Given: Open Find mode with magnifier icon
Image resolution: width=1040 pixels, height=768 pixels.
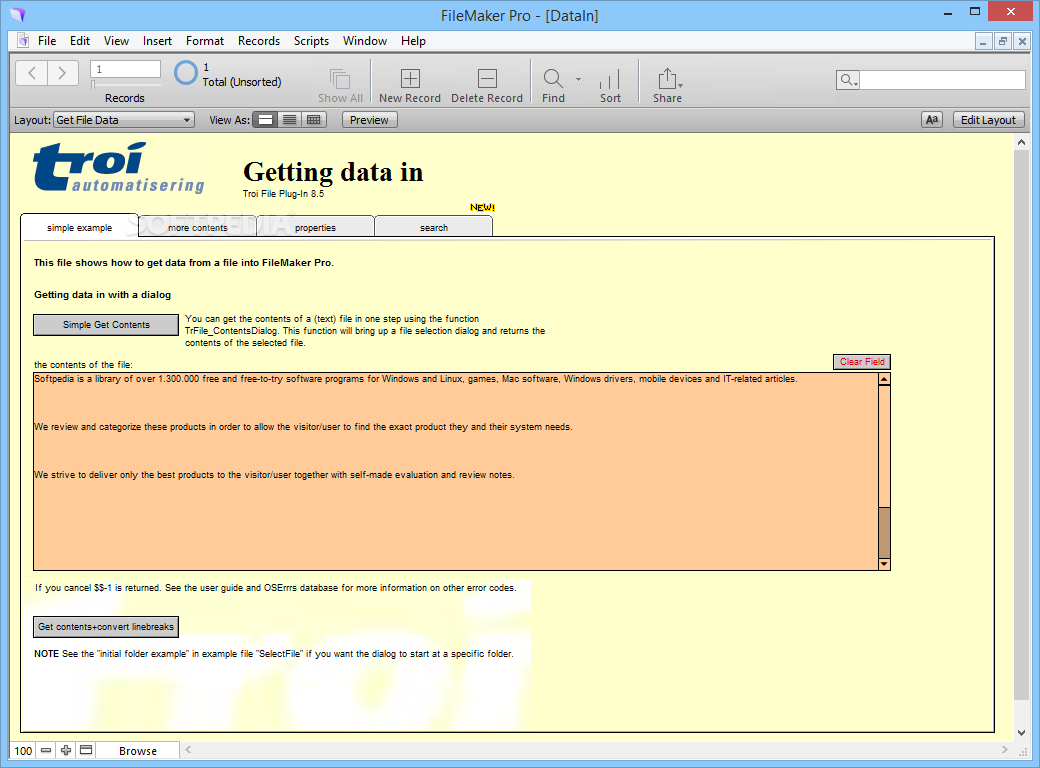Looking at the screenshot, I should coord(553,79).
